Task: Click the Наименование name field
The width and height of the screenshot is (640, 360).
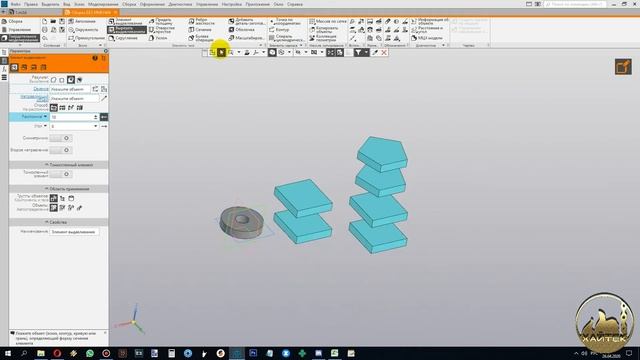Action: (x=74, y=232)
